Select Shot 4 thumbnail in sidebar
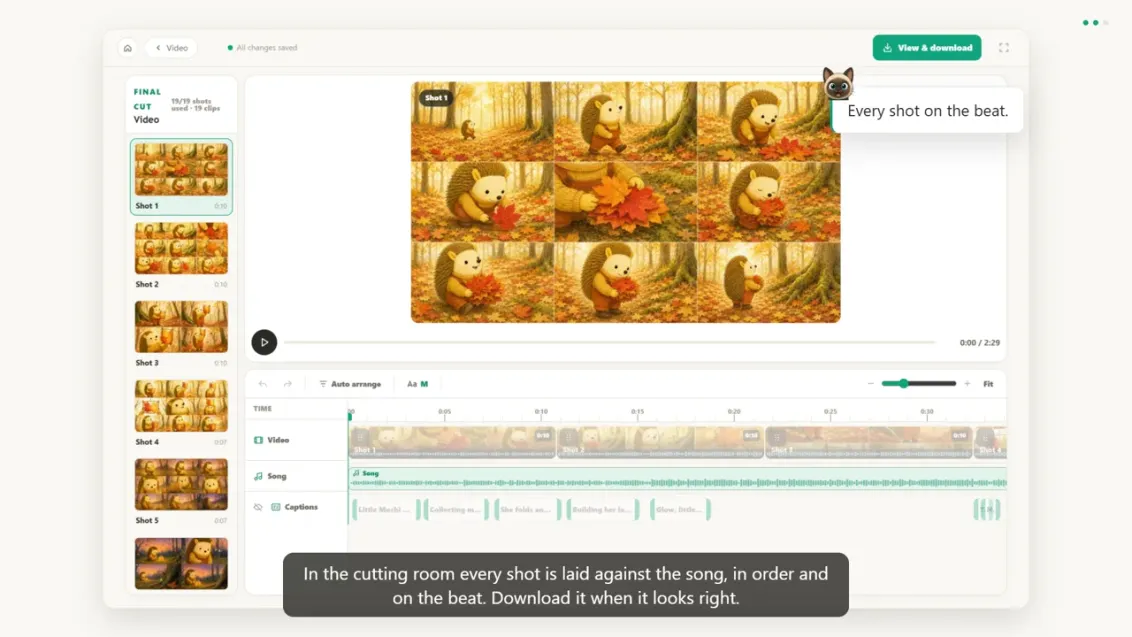 click(x=181, y=405)
